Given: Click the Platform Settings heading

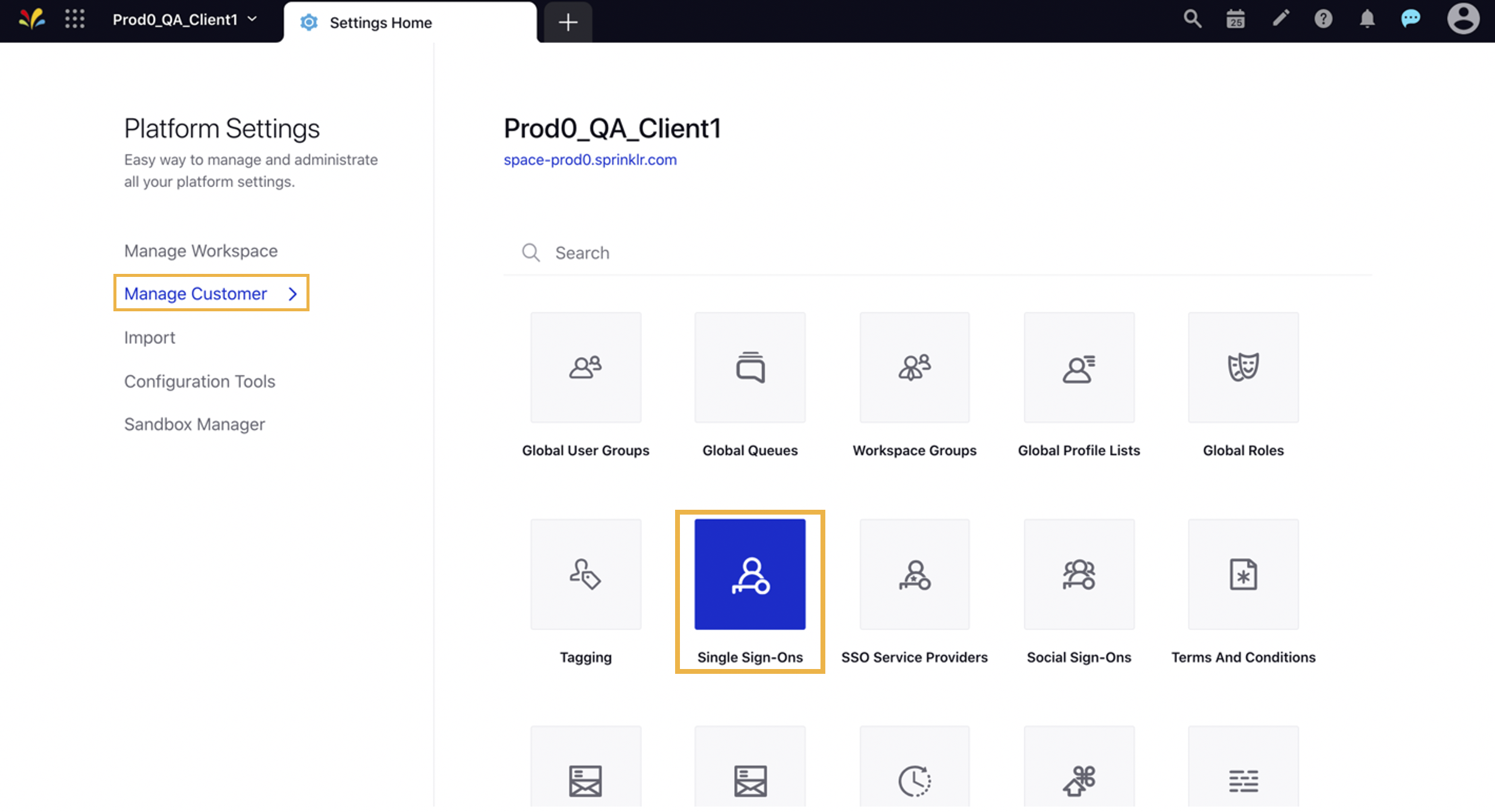Looking at the screenshot, I should pyautogui.click(x=221, y=128).
